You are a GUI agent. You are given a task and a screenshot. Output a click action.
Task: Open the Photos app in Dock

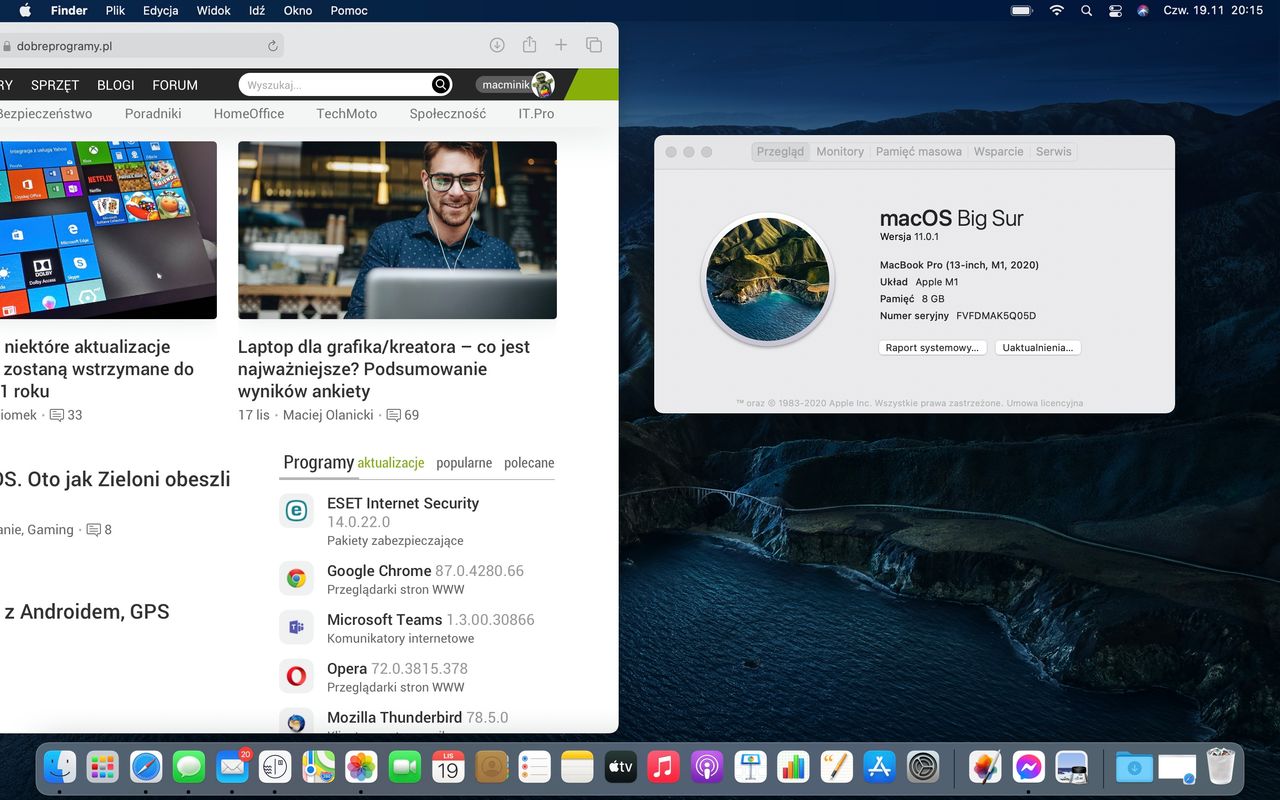(361, 767)
